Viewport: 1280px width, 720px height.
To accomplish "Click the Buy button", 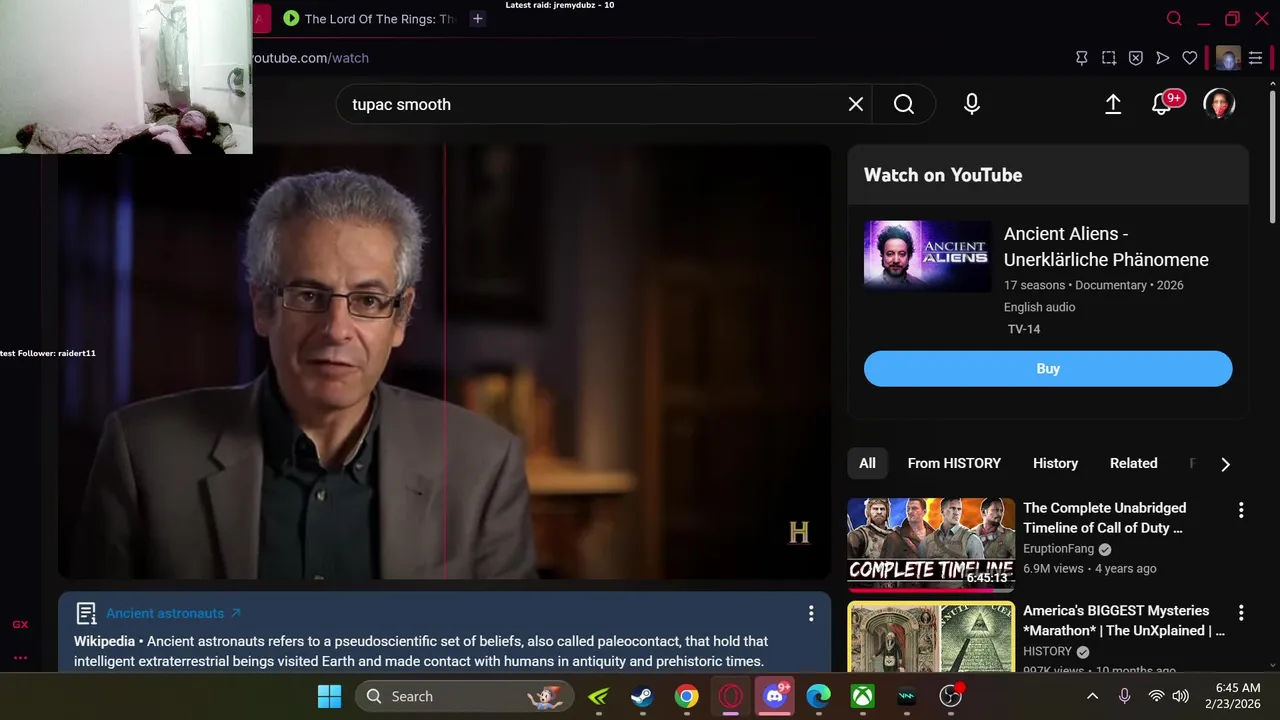I will tap(1048, 369).
